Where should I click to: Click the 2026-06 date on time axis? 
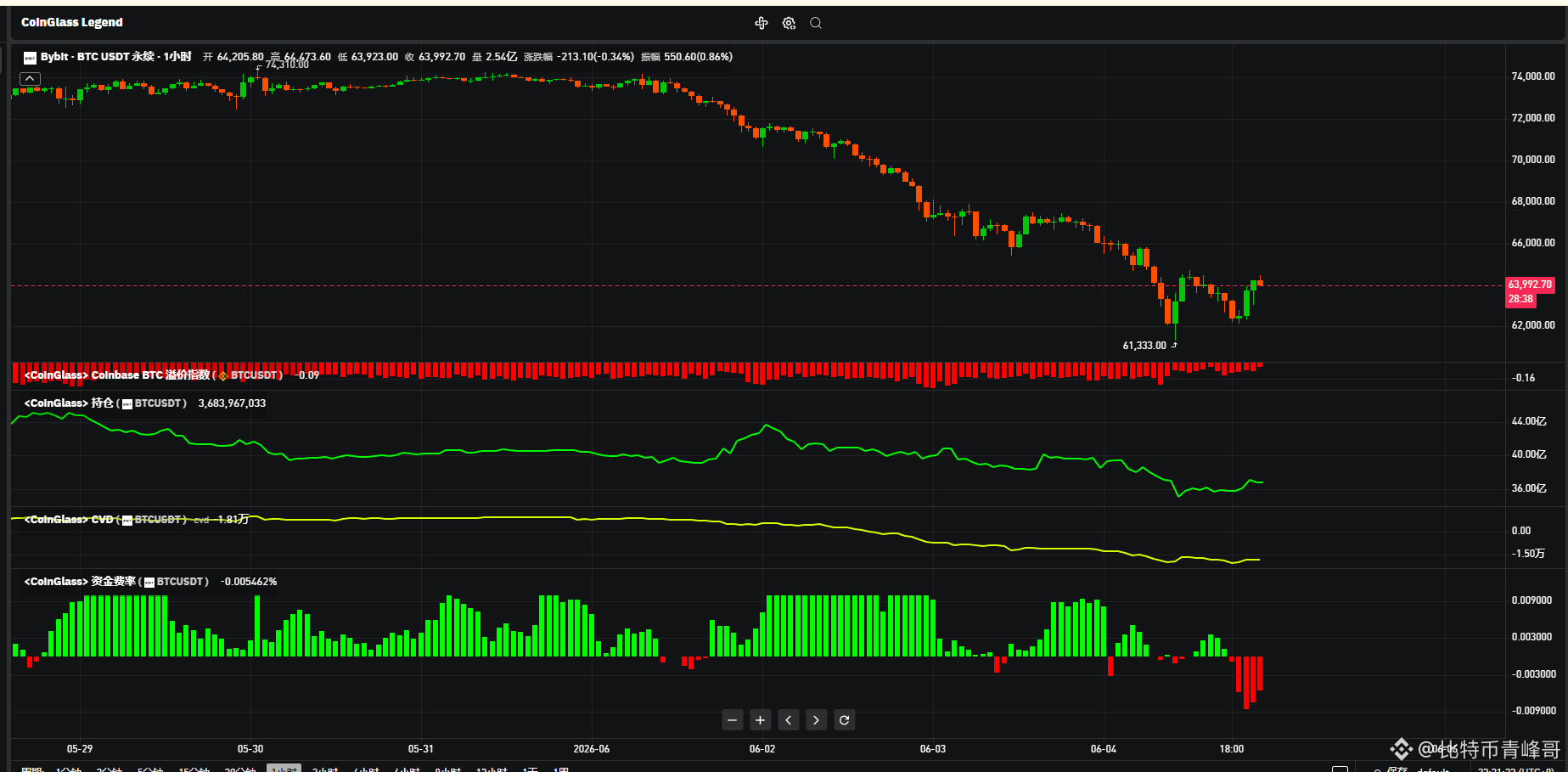592,749
